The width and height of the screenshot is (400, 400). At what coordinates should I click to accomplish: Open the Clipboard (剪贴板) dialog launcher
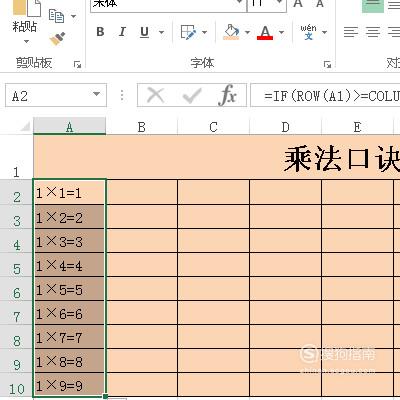coord(77,64)
